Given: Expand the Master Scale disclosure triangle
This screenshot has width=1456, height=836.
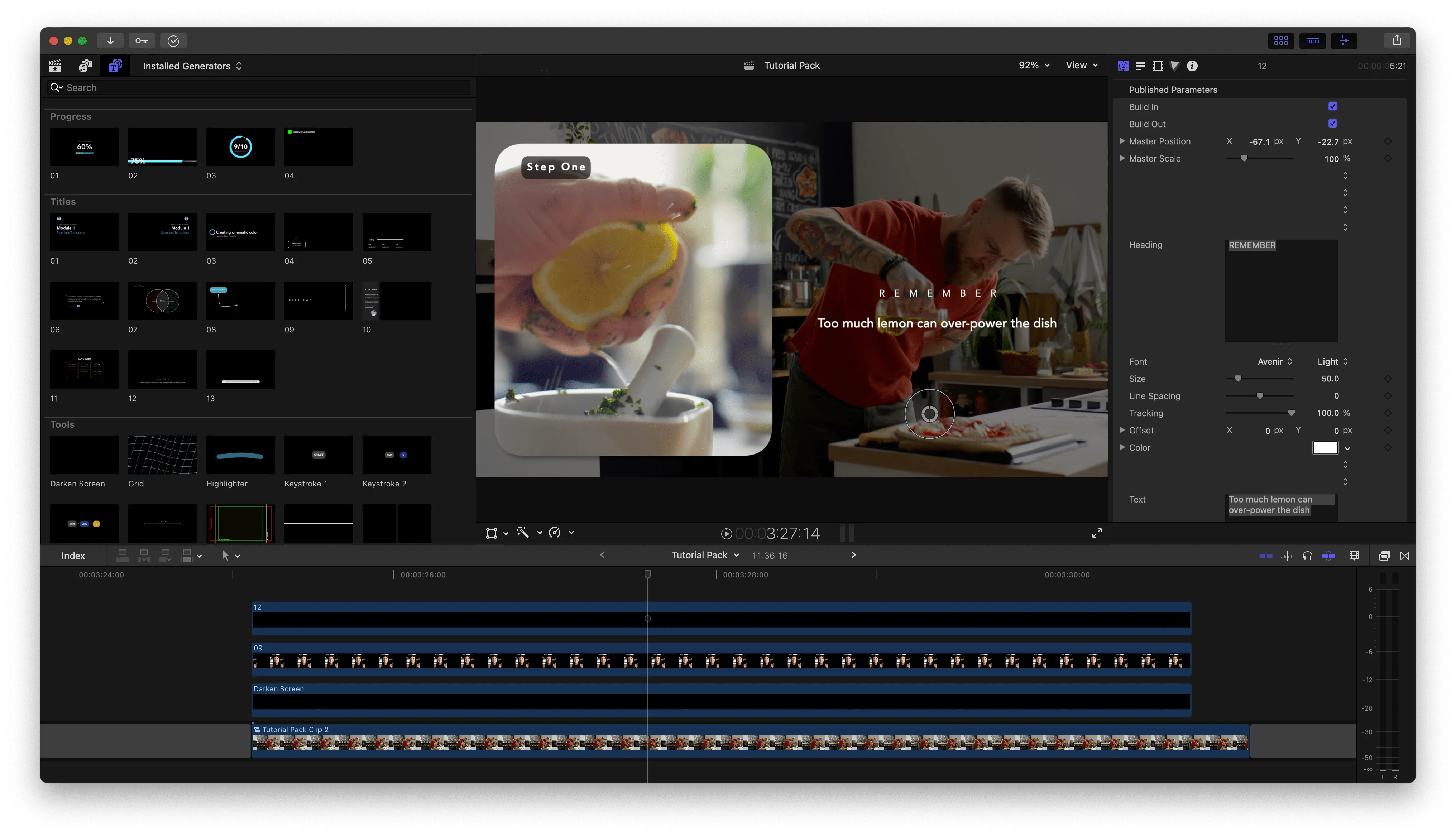Looking at the screenshot, I should click(x=1122, y=158).
